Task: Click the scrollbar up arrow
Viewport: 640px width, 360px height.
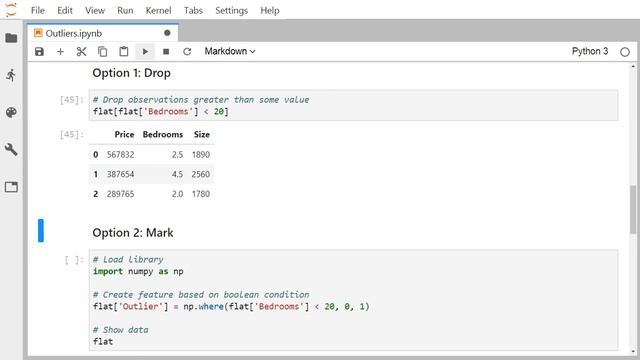Action: click(x=633, y=66)
